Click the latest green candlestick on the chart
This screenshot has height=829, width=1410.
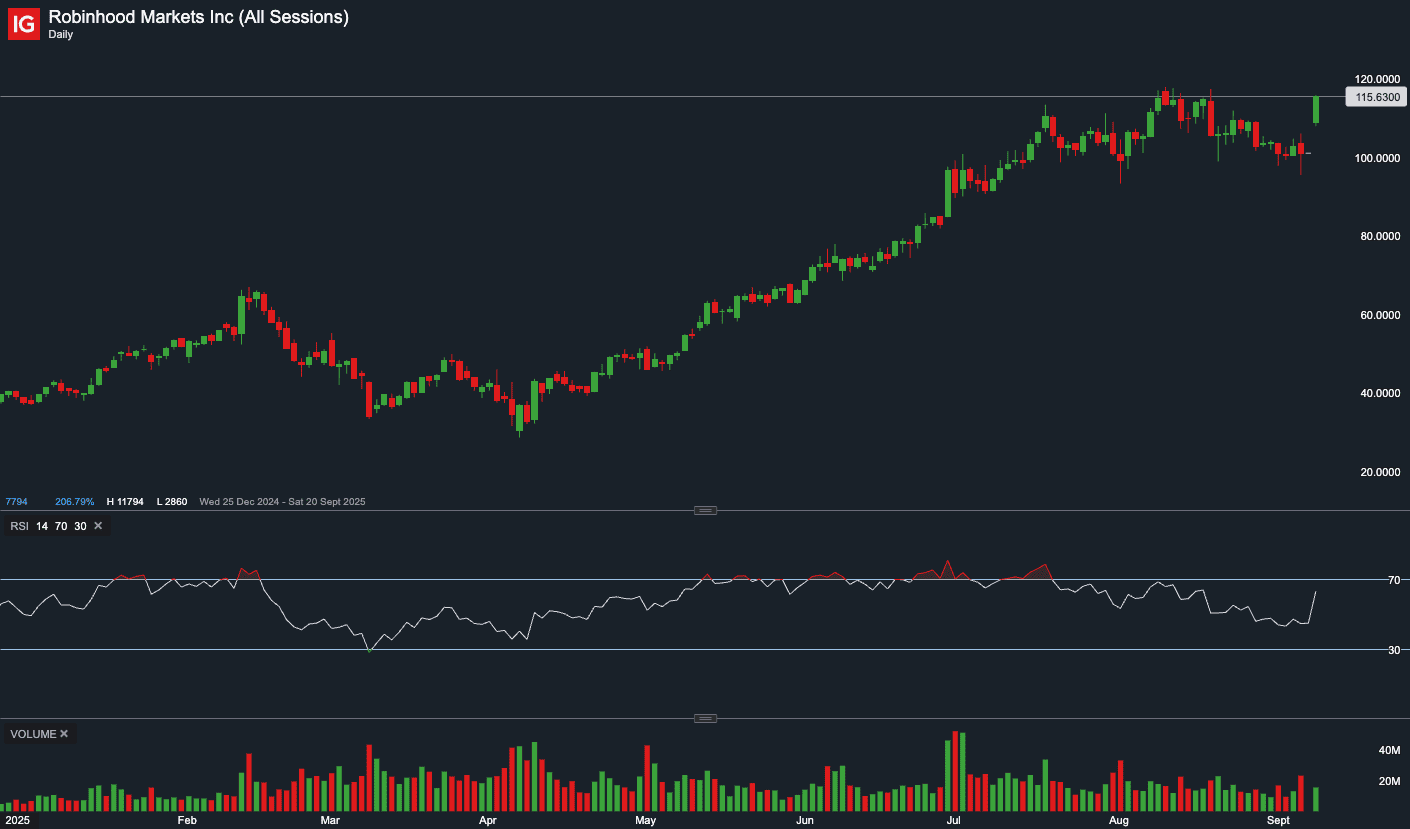tap(1316, 110)
